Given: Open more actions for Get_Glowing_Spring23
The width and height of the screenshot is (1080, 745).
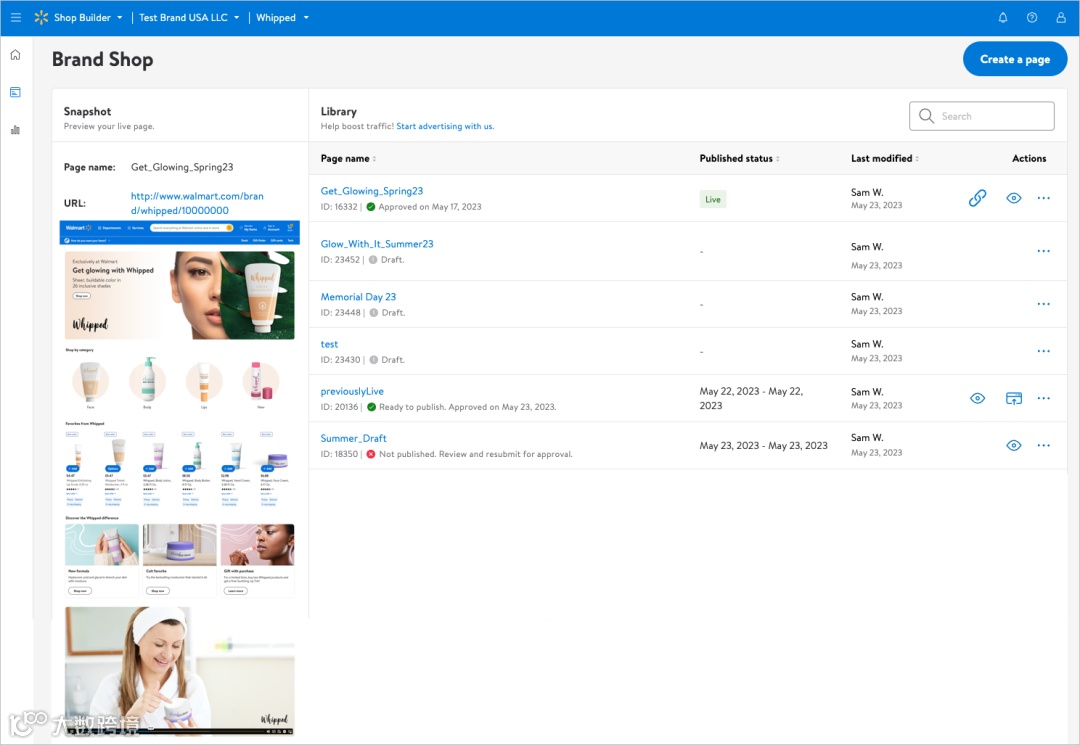Looking at the screenshot, I should pyautogui.click(x=1043, y=198).
